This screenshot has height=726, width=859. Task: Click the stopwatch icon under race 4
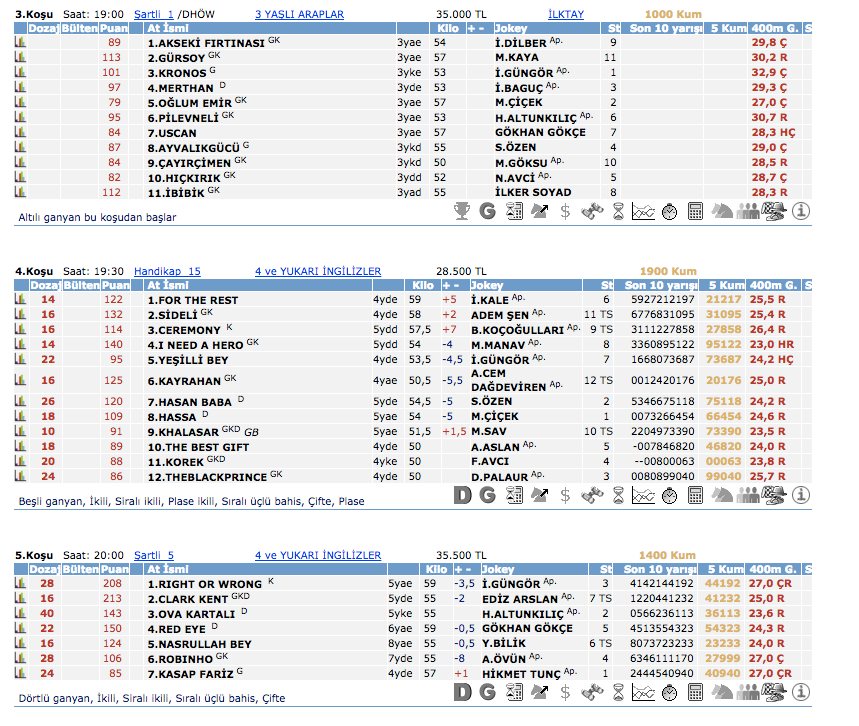click(x=670, y=495)
